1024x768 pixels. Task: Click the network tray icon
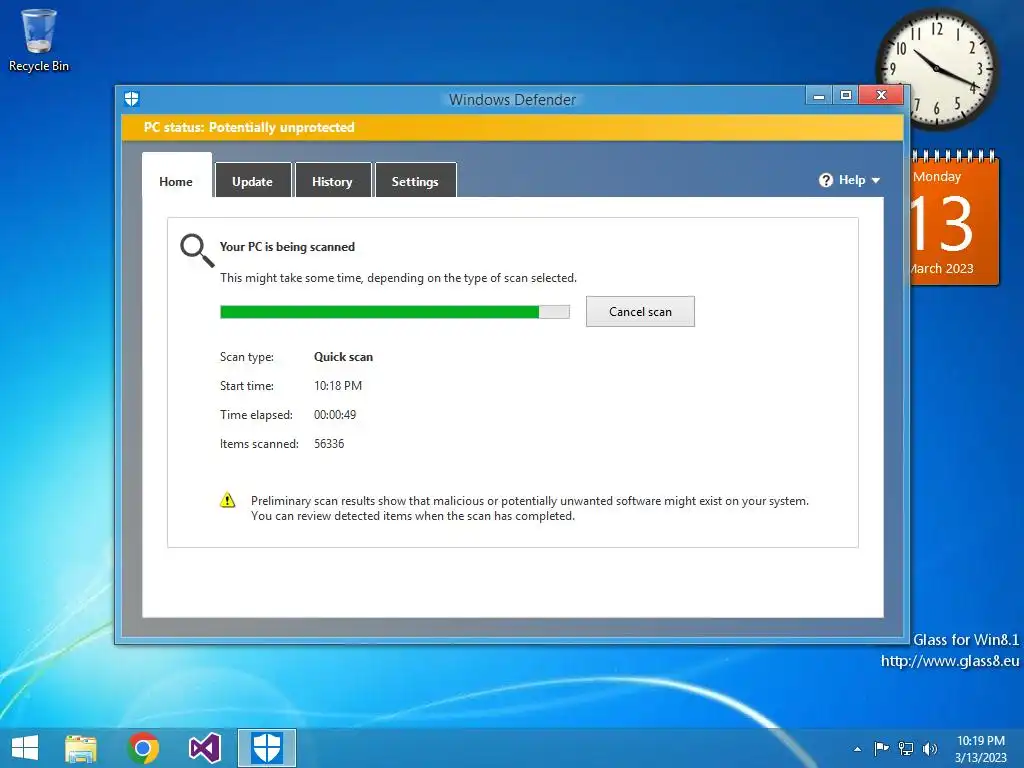pos(906,748)
